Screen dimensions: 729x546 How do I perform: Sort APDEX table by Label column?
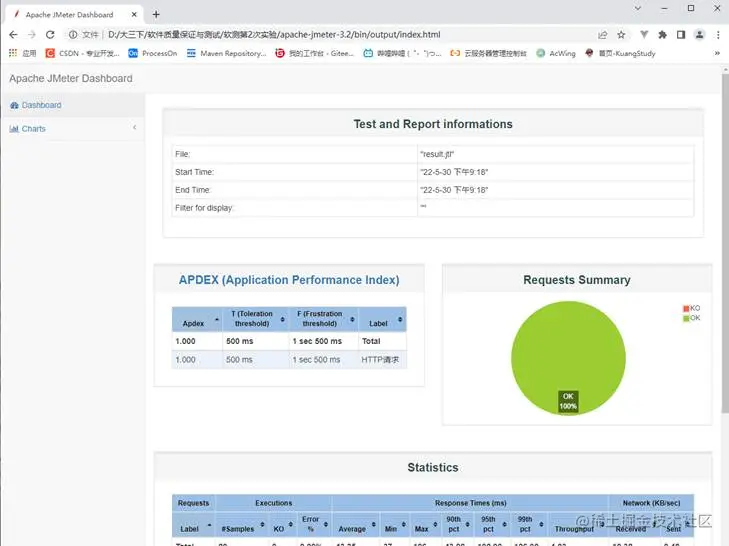[382, 319]
